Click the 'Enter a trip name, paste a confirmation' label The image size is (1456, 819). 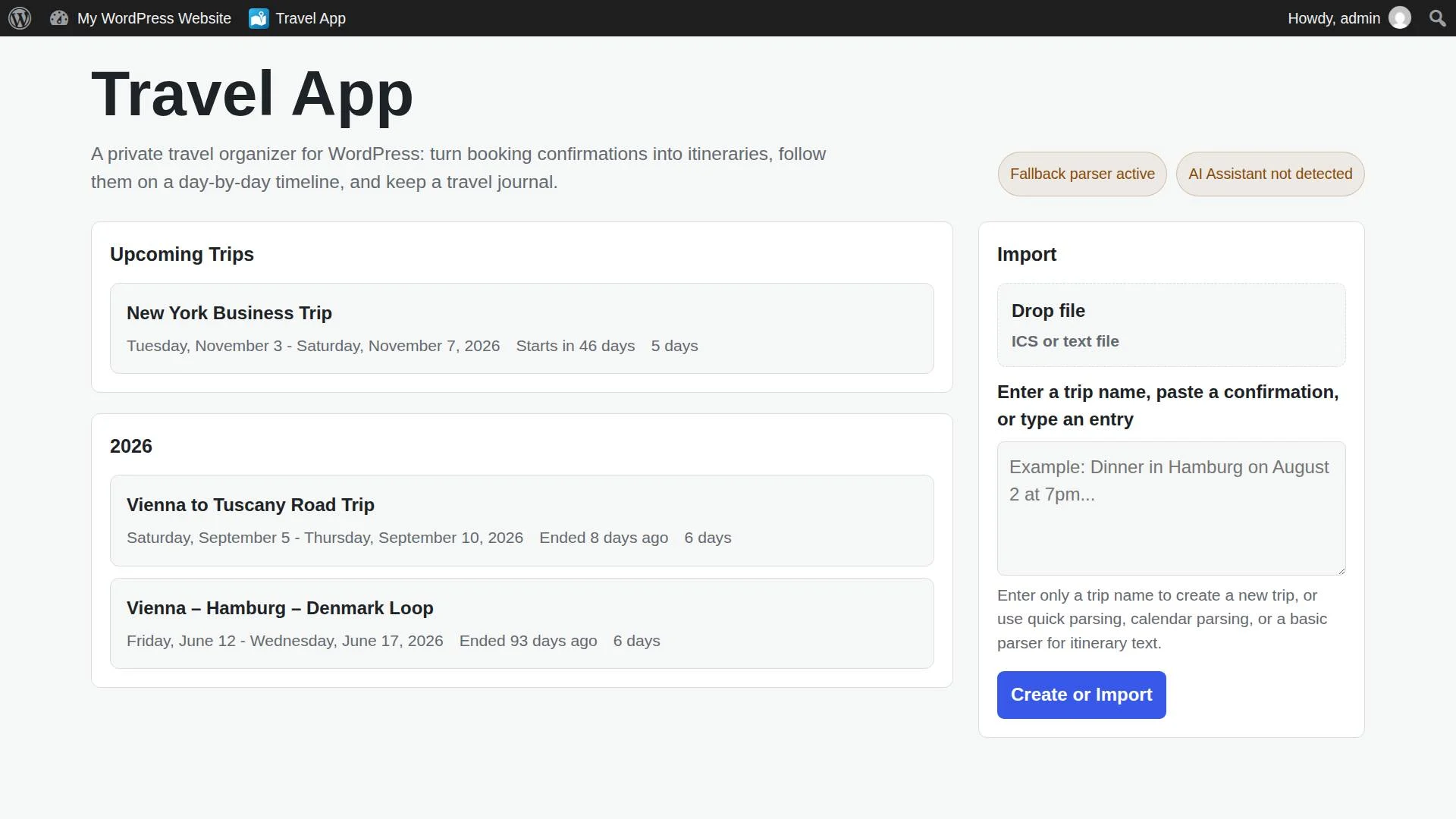[x=1168, y=406]
